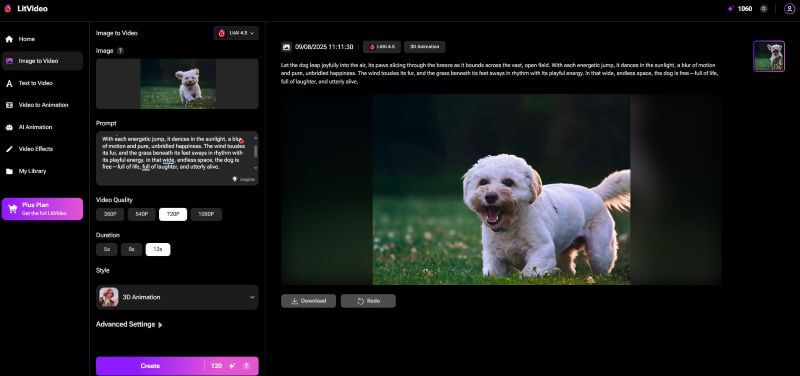Click the generated dog video preview
Screen dimensions: 800x376
501,189
